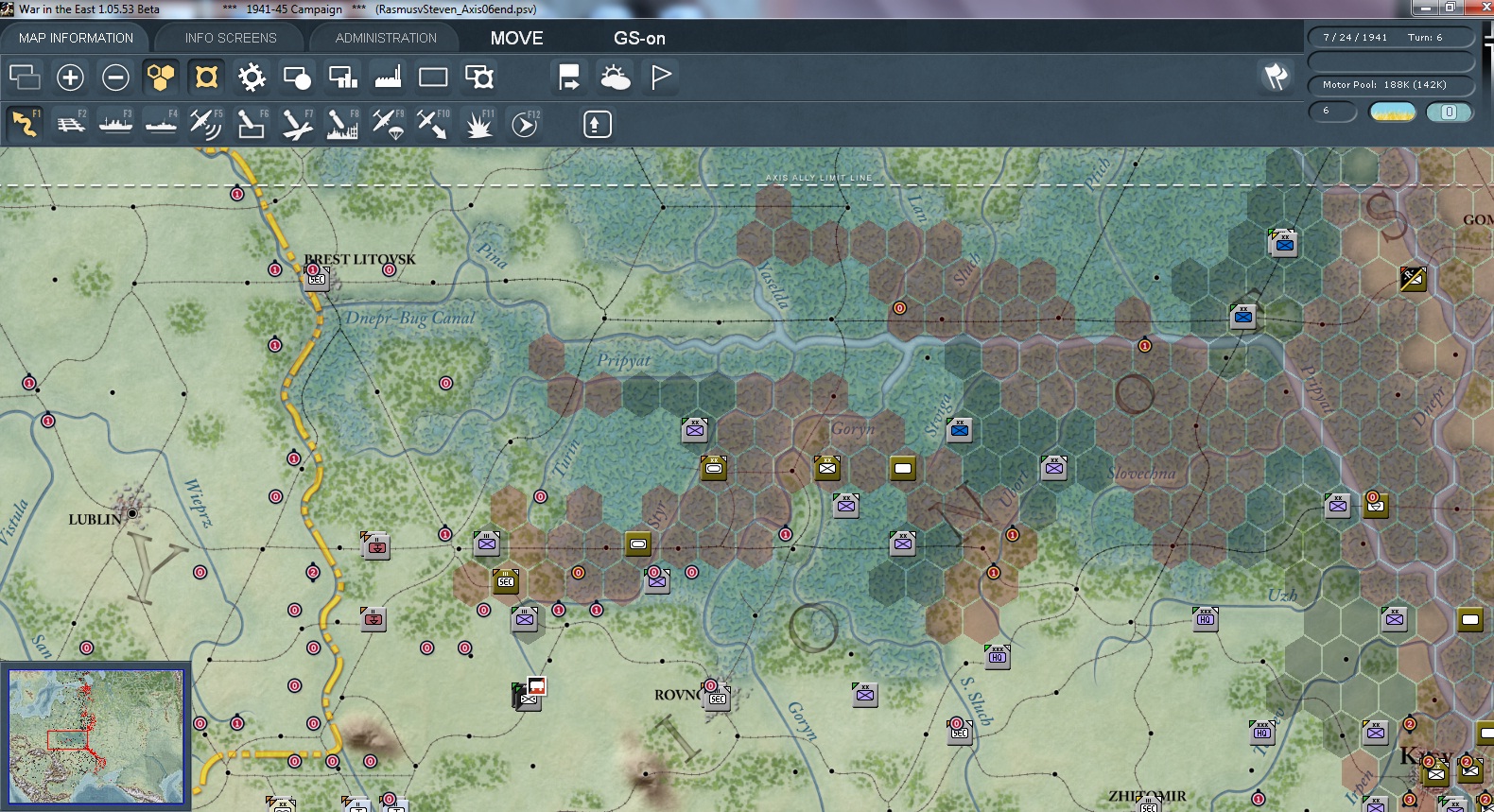Zoom in on the map
The height and width of the screenshot is (812, 1494).
point(70,77)
